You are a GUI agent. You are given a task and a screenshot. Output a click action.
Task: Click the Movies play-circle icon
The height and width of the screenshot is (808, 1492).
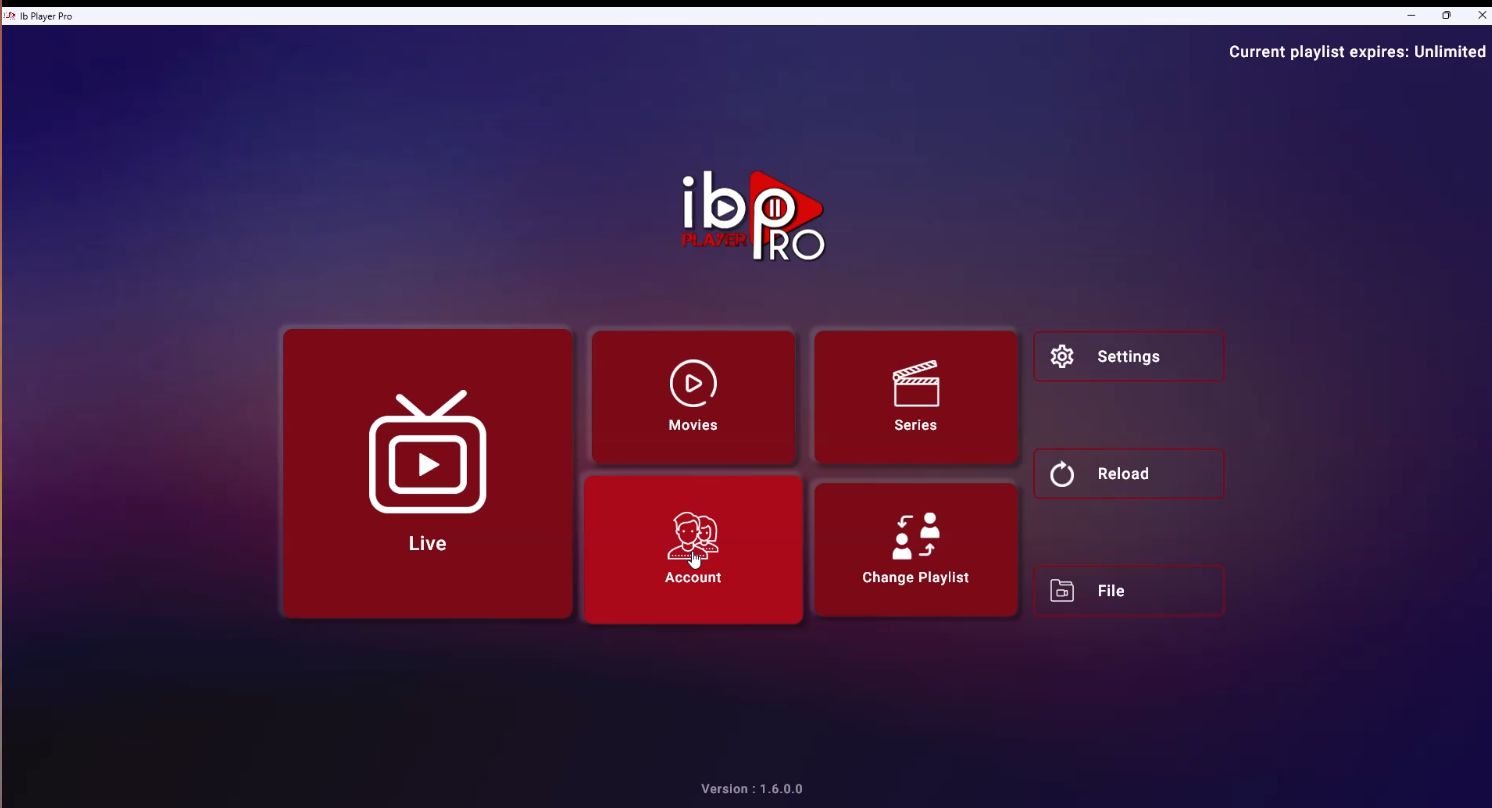click(x=693, y=384)
